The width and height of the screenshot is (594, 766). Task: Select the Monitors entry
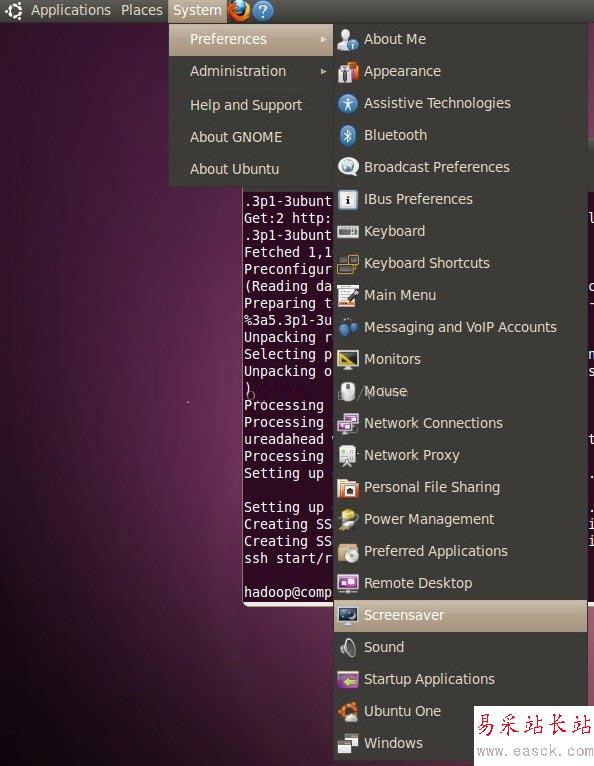(460, 360)
